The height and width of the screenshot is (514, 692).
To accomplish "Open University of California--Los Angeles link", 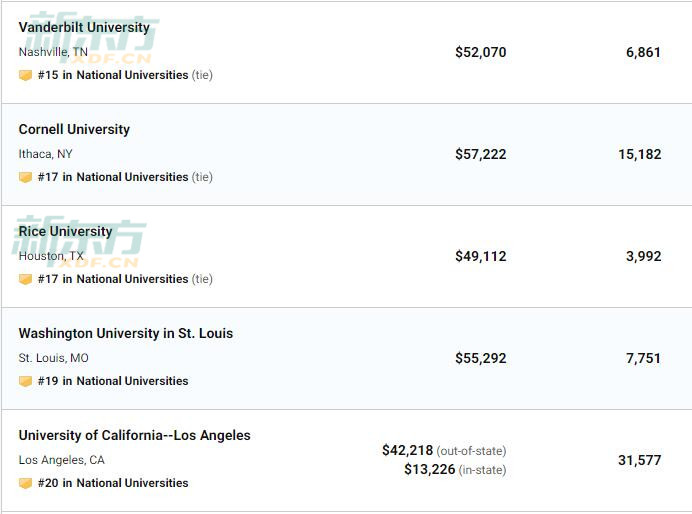I will click(135, 435).
